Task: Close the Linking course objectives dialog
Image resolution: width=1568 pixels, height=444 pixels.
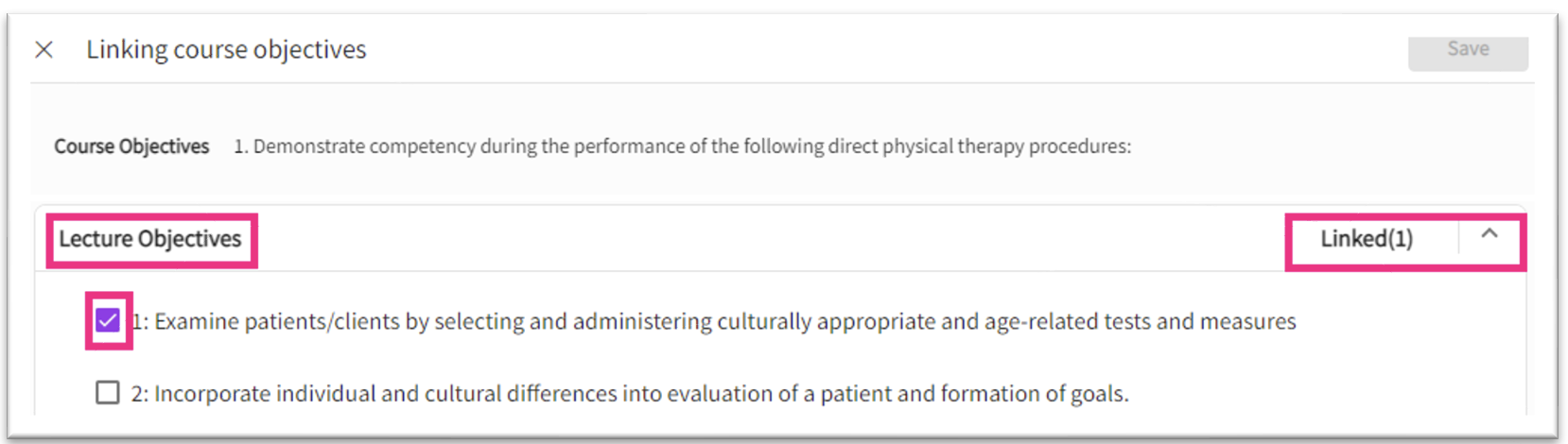Action: click(44, 49)
